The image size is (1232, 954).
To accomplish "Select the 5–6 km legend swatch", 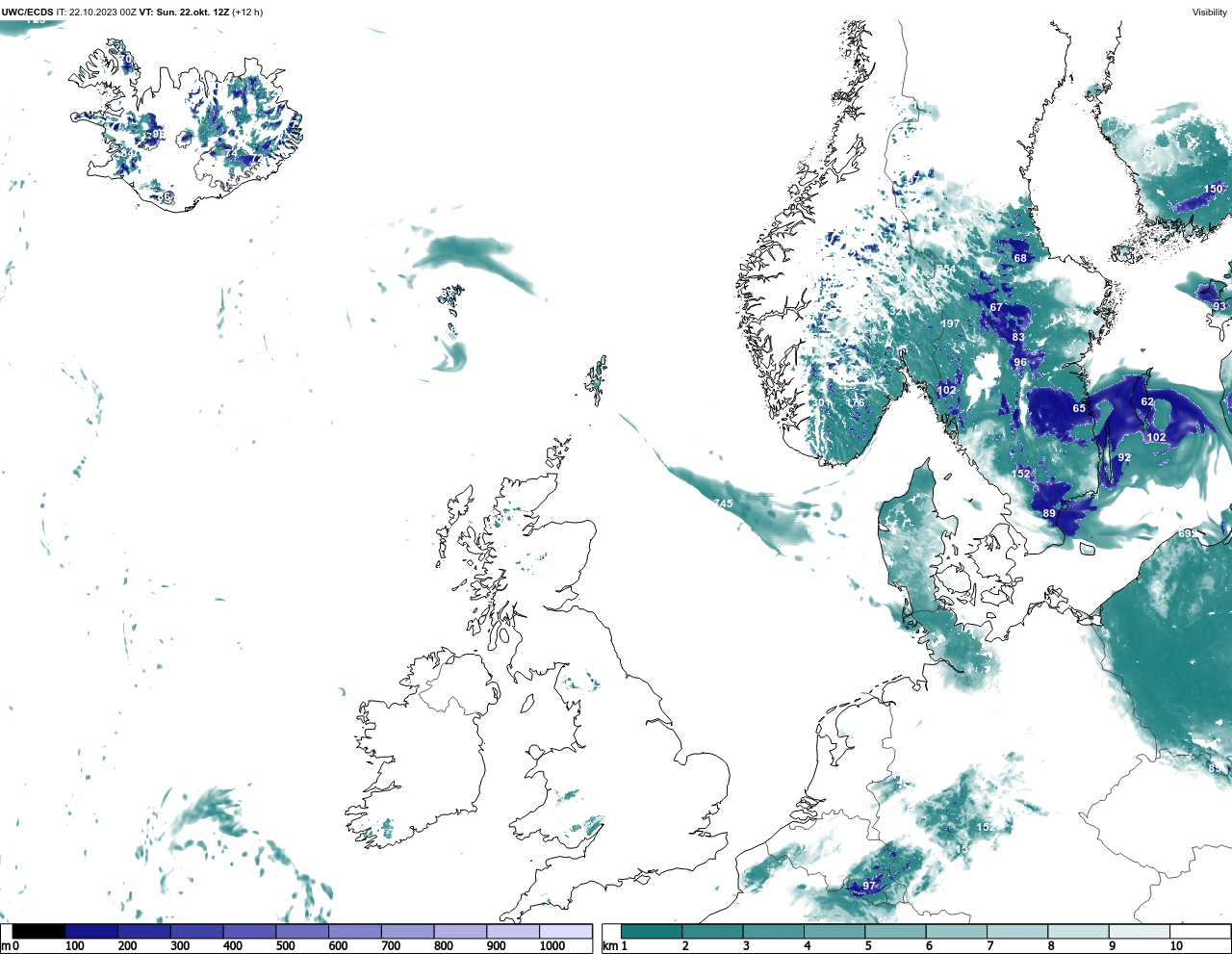I will coord(895,931).
